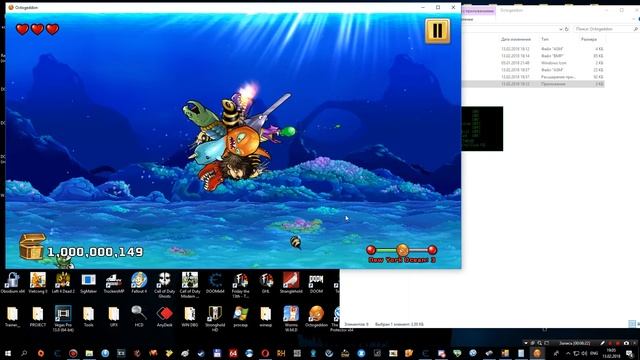Image resolution: width=640 pixels, height=360 pixels.
Task: Click the score text 1,000,000,149
Action: [x=96, y=252]
